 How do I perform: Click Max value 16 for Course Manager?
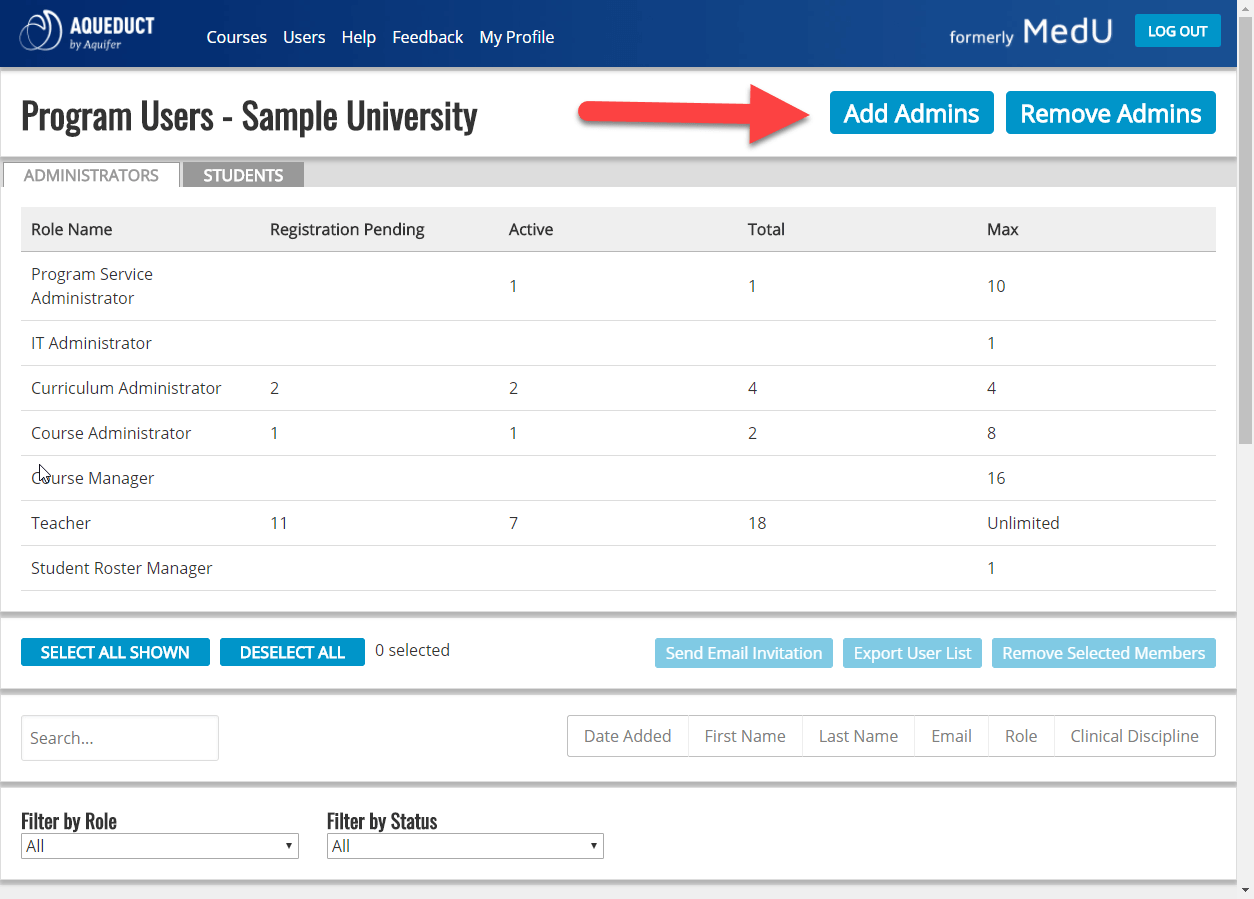[996, 478]
